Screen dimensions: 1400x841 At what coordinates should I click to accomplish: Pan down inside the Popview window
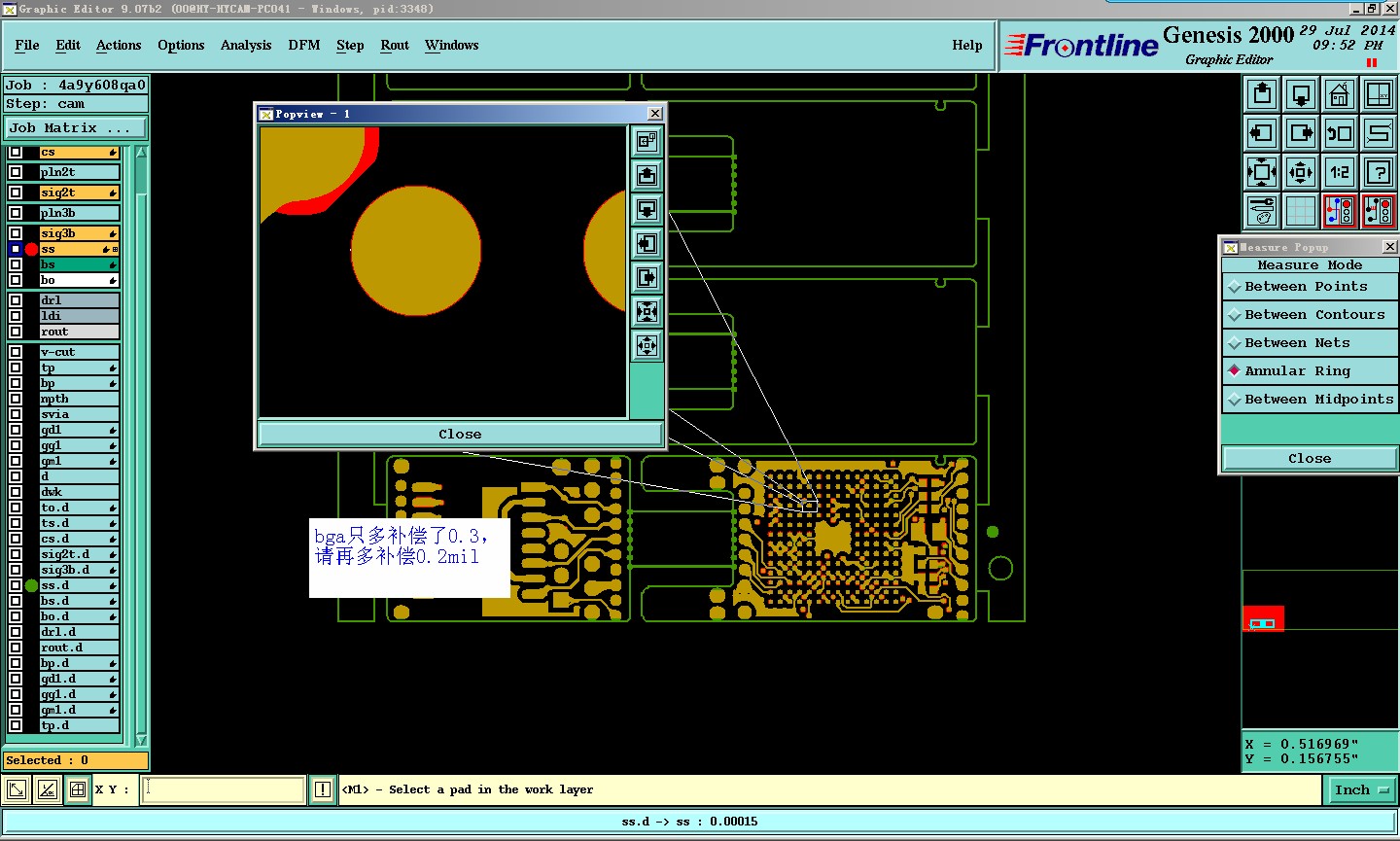coord(647,210)
